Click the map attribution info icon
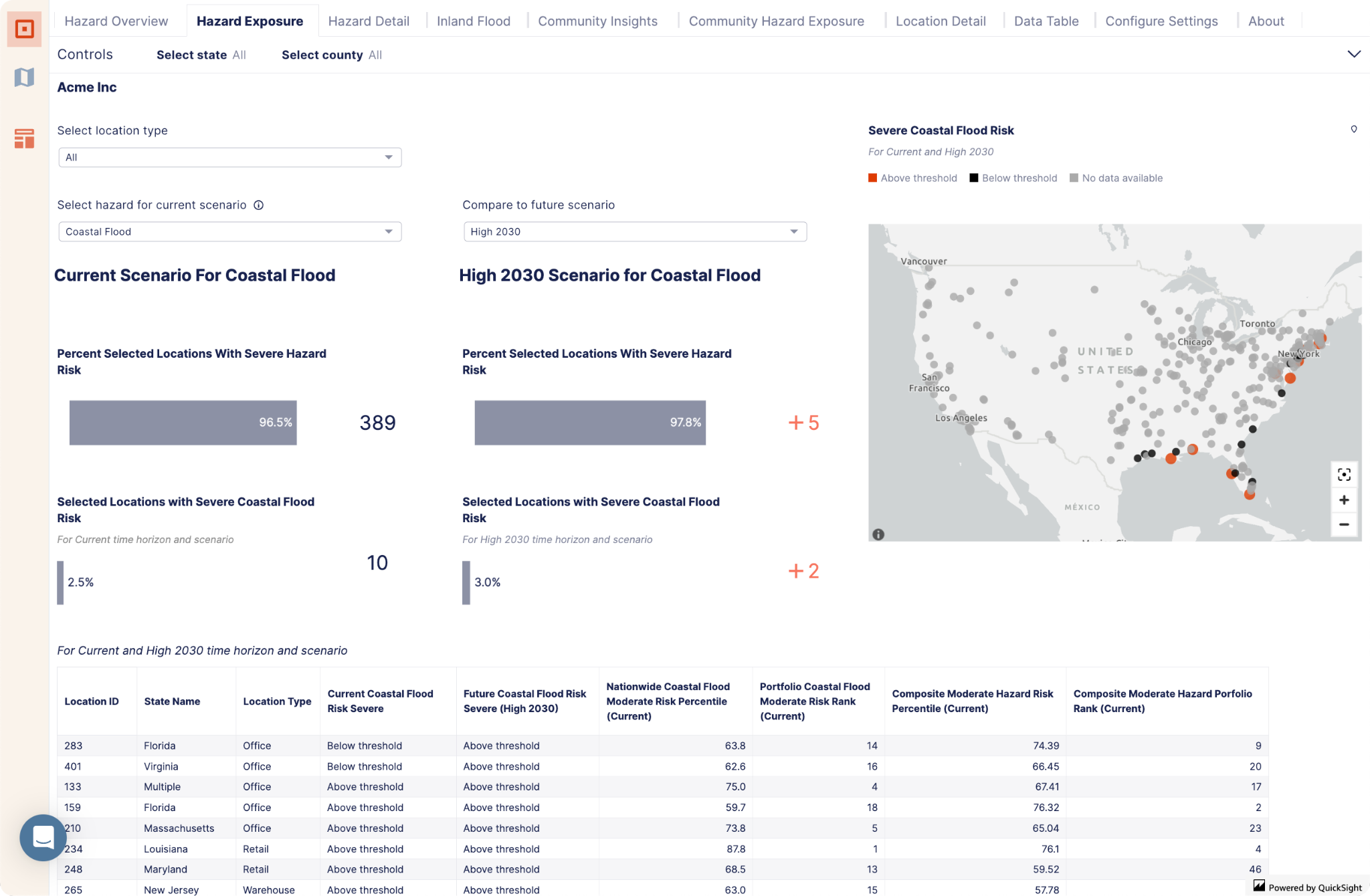The height and width of the screenshot is (896, 1370). 878,534
